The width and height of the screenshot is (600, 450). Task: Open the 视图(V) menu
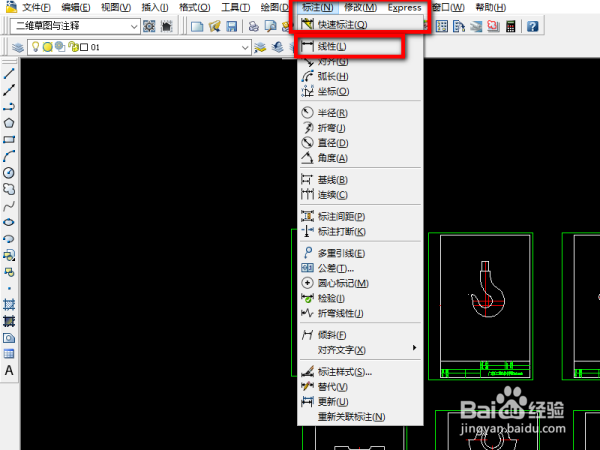pos(116,7)
